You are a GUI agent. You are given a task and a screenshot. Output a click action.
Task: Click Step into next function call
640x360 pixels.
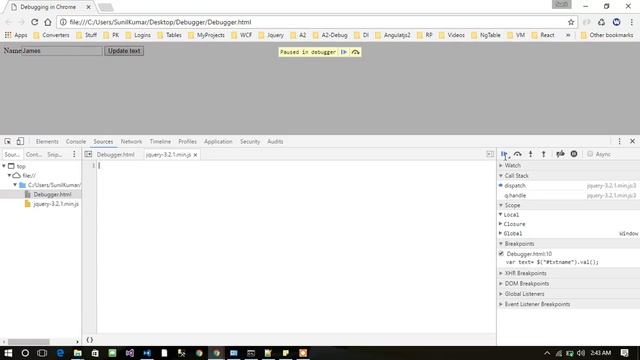[x=531, y=154]
